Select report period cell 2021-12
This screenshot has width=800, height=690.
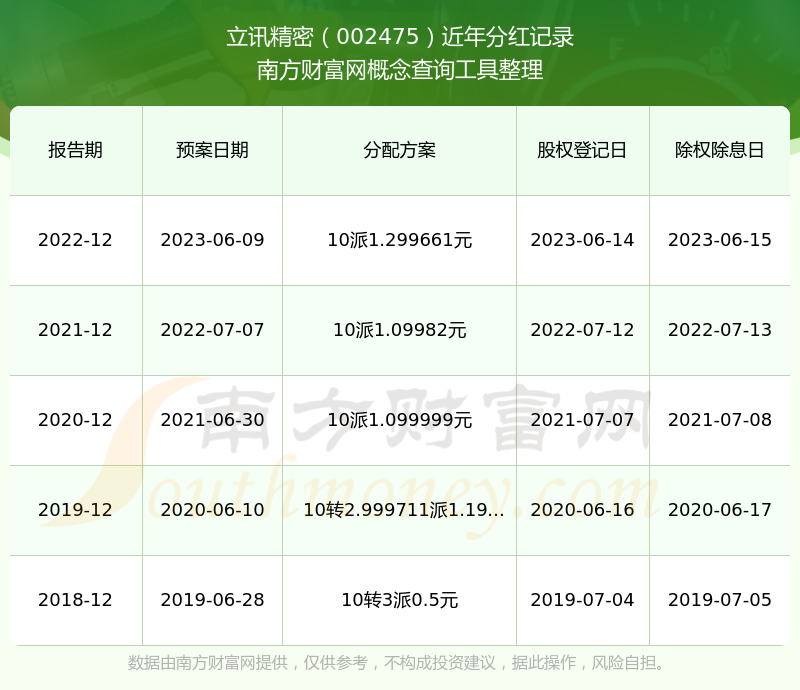coord(76,330)
